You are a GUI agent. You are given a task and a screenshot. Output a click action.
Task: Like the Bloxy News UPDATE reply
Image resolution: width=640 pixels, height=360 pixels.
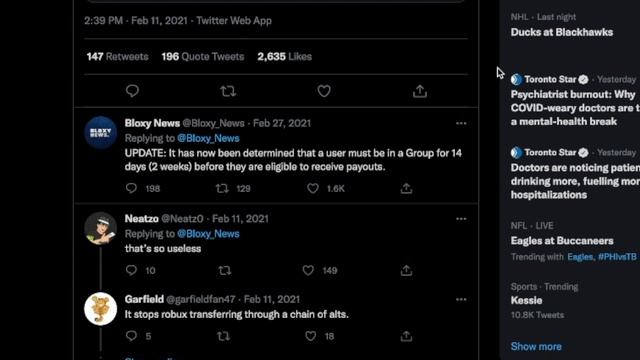(313, 188)
